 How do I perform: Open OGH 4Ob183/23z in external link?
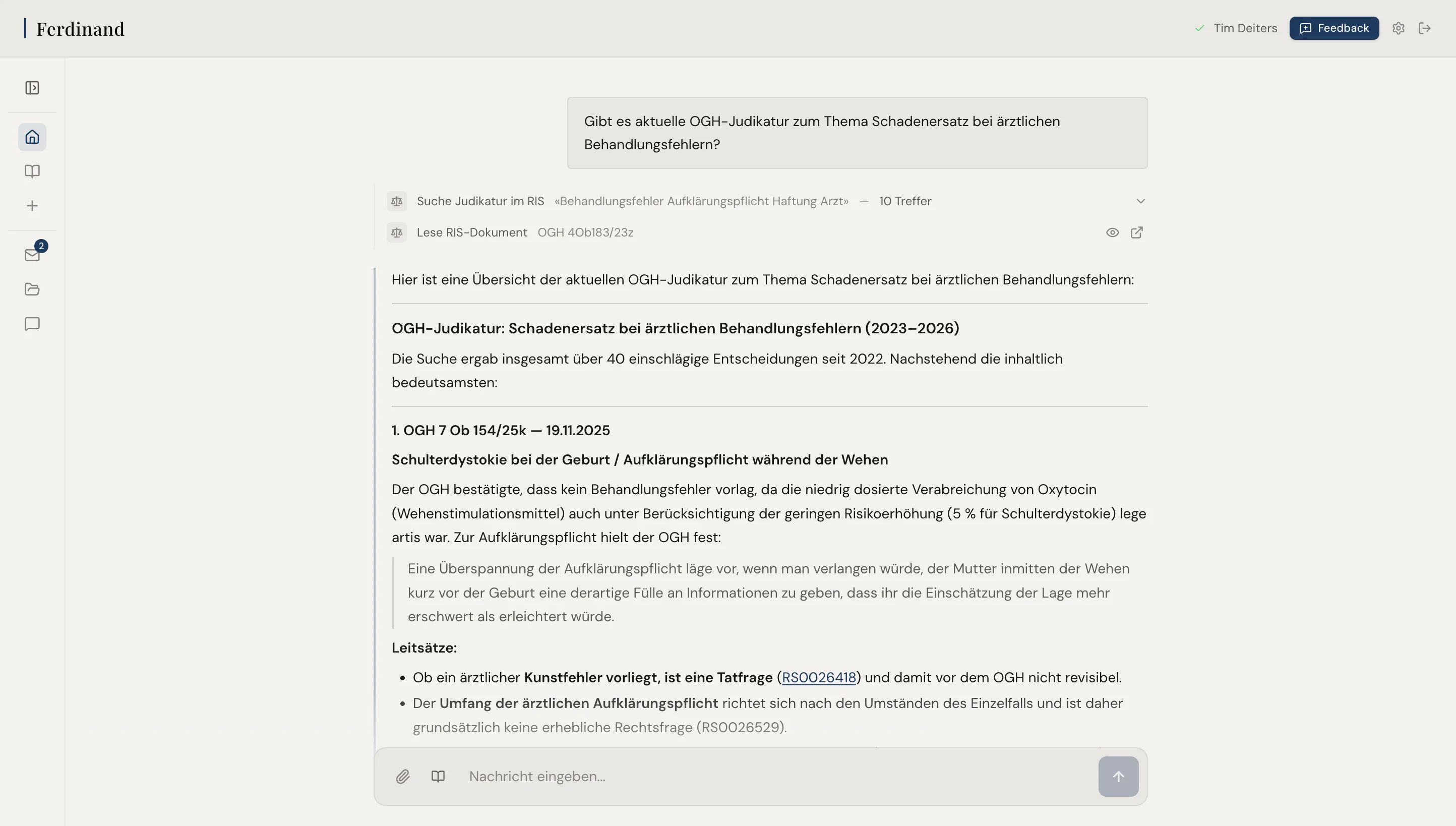[x=1137, y=232]
